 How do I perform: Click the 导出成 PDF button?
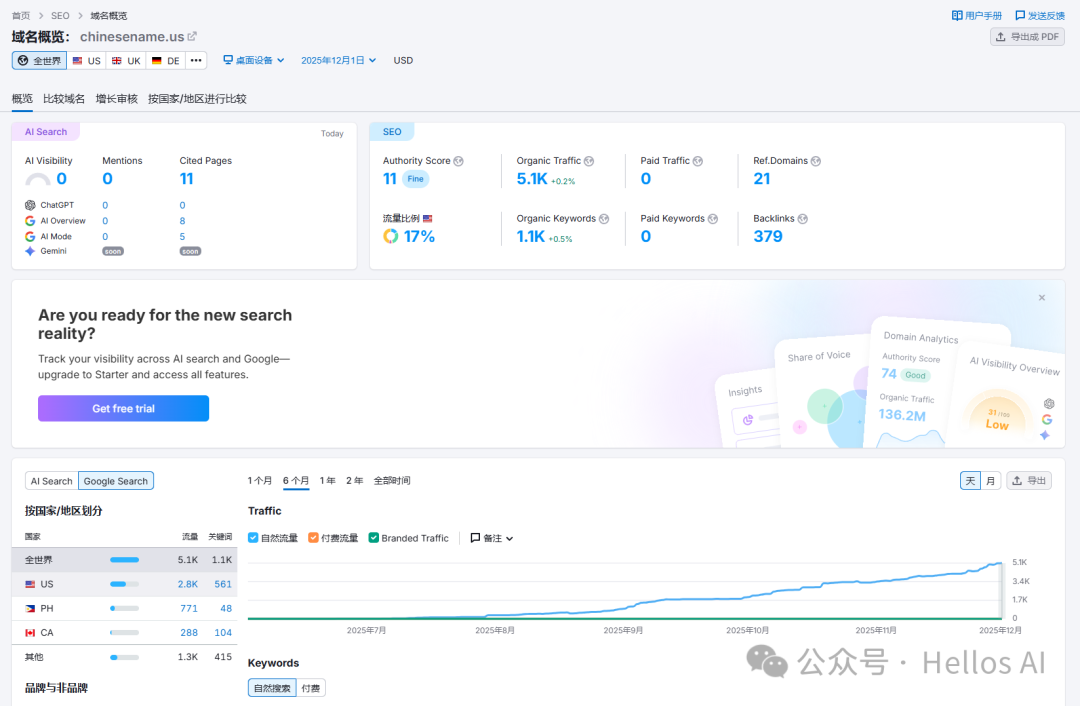(1027, 37)
